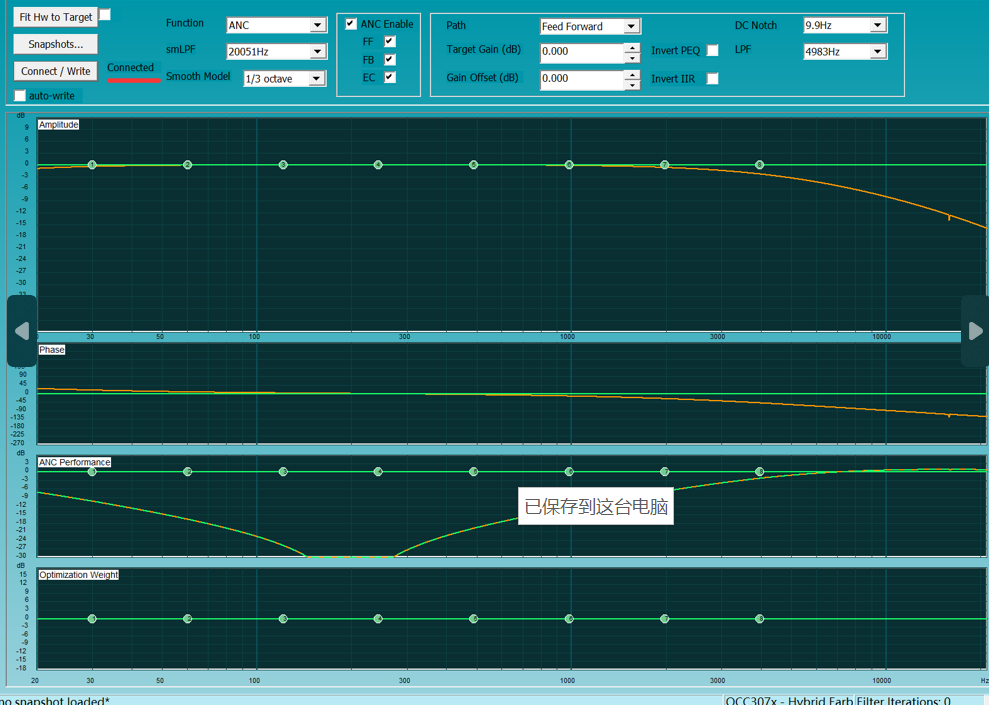Viewport: 989px width, 705px height.
Task: Select filter node 4 on Amplitude graph
Action: click(378, 165)
